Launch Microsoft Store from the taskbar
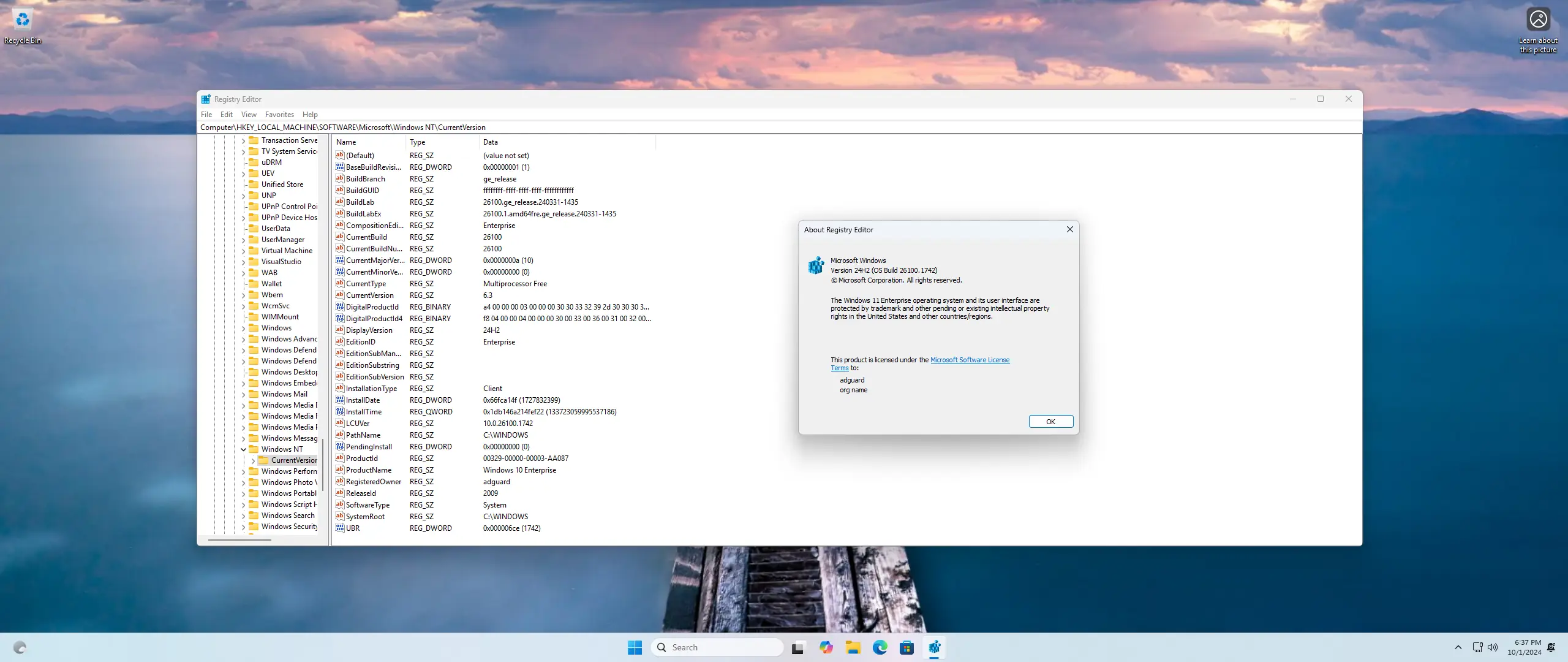The image size is (1568, 662). tap(907, 647)
